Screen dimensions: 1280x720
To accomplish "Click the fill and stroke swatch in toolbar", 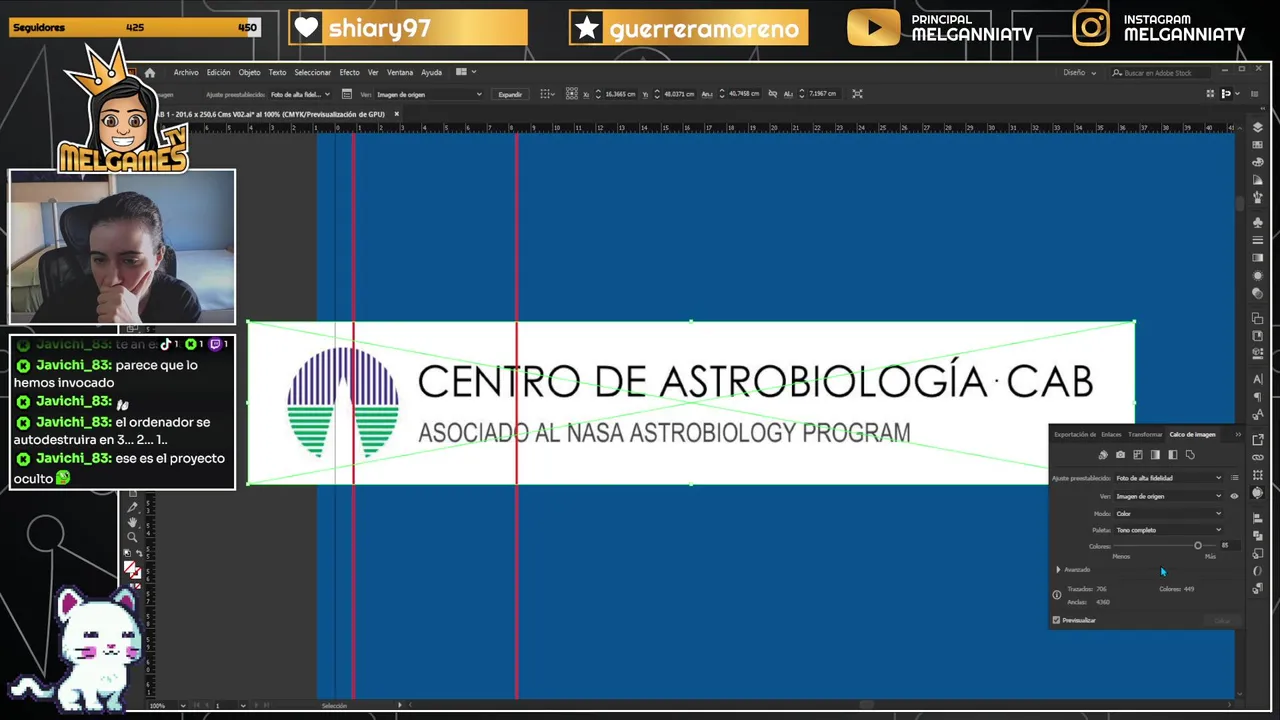I will tap(132, 570).
